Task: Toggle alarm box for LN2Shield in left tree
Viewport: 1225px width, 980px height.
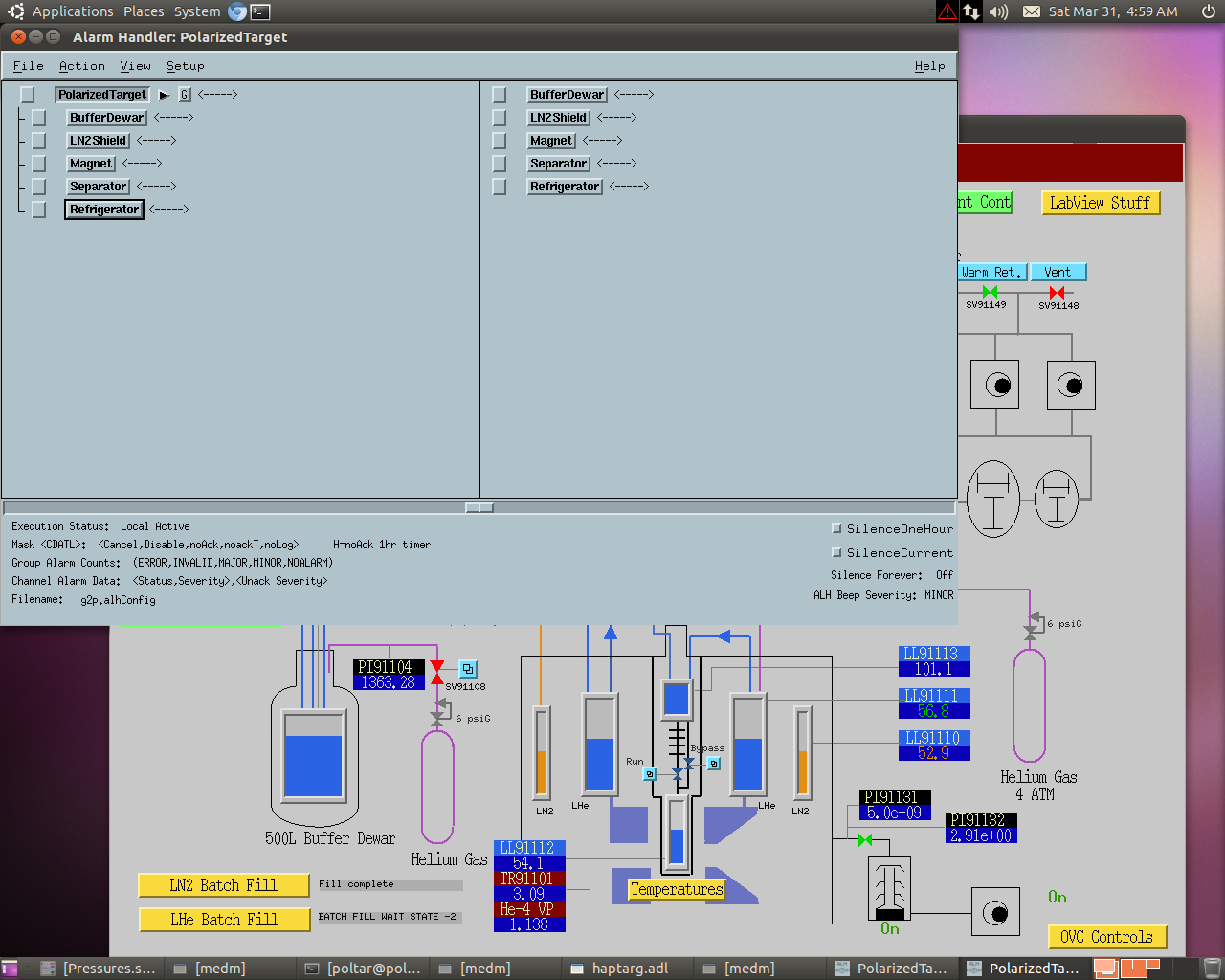Action: click(39, 141)
